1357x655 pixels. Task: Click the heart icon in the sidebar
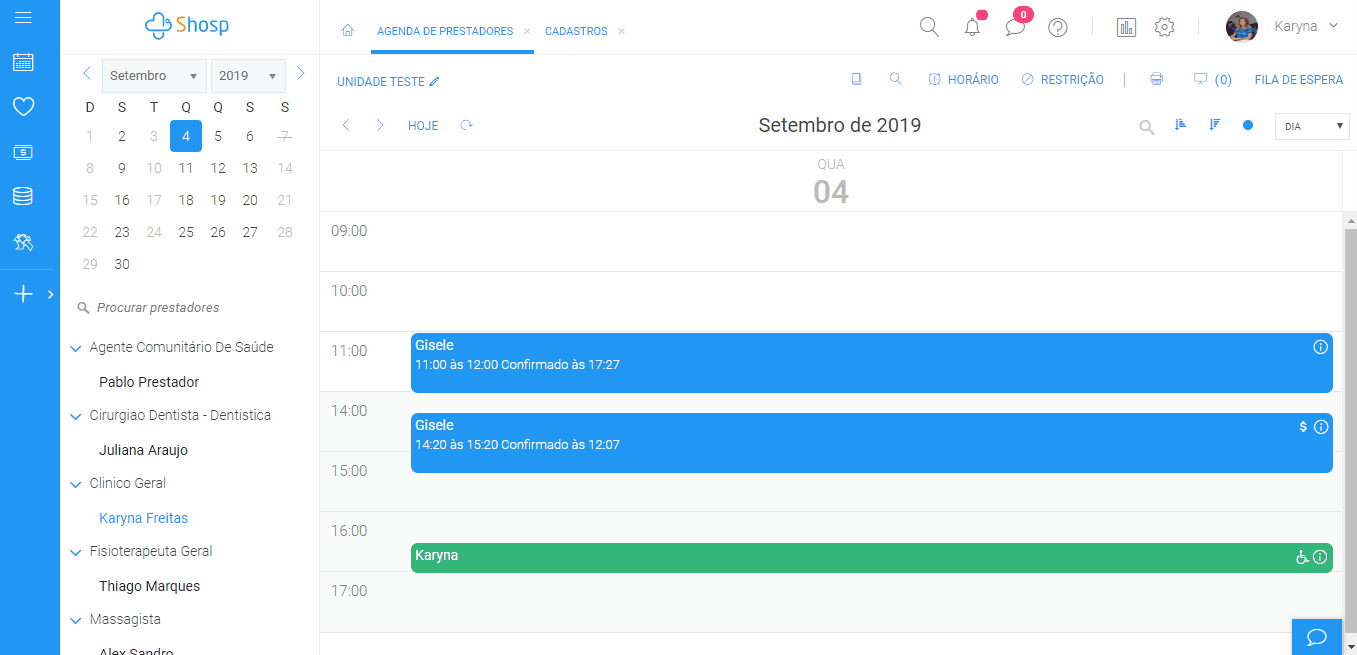[x=23, y=106]
